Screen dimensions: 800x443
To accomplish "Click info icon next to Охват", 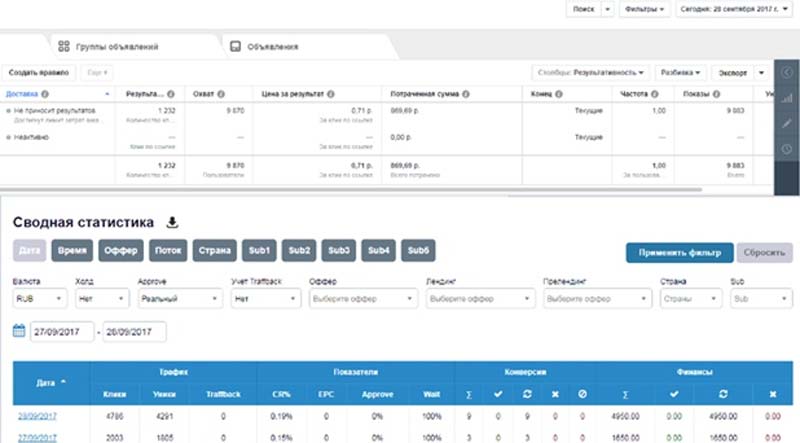I will point(221,94).
